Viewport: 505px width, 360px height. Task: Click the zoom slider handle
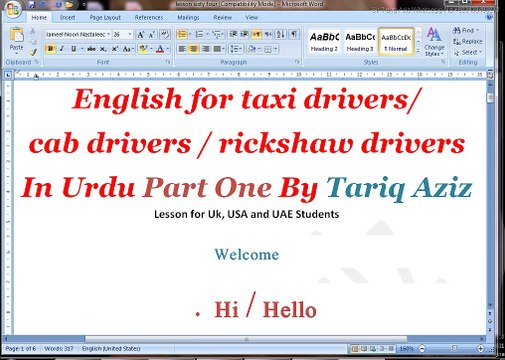point(454,348)
